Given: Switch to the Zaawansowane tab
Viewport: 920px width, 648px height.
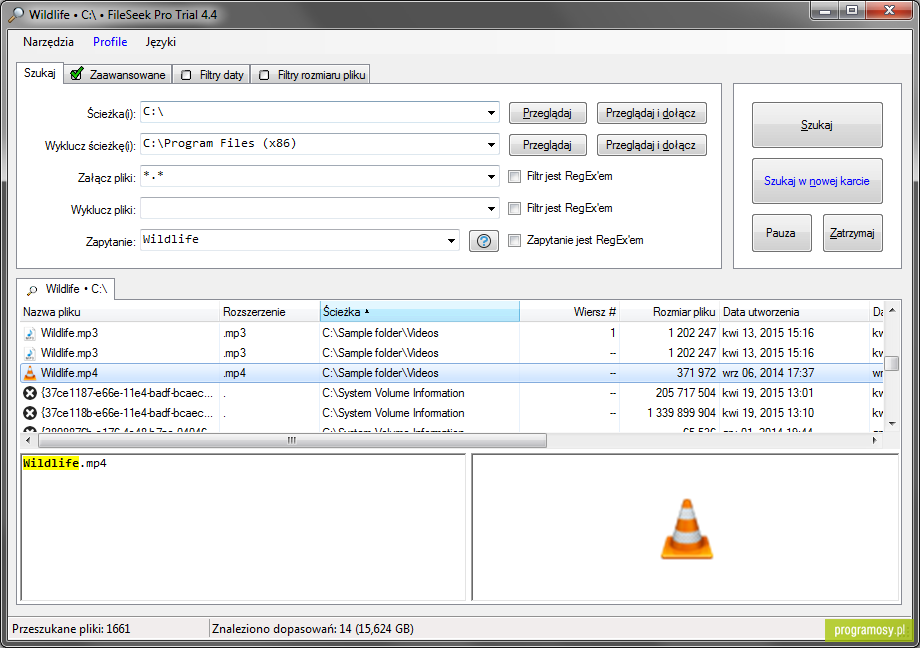Looking at the screenshot, I should point(119,75).
